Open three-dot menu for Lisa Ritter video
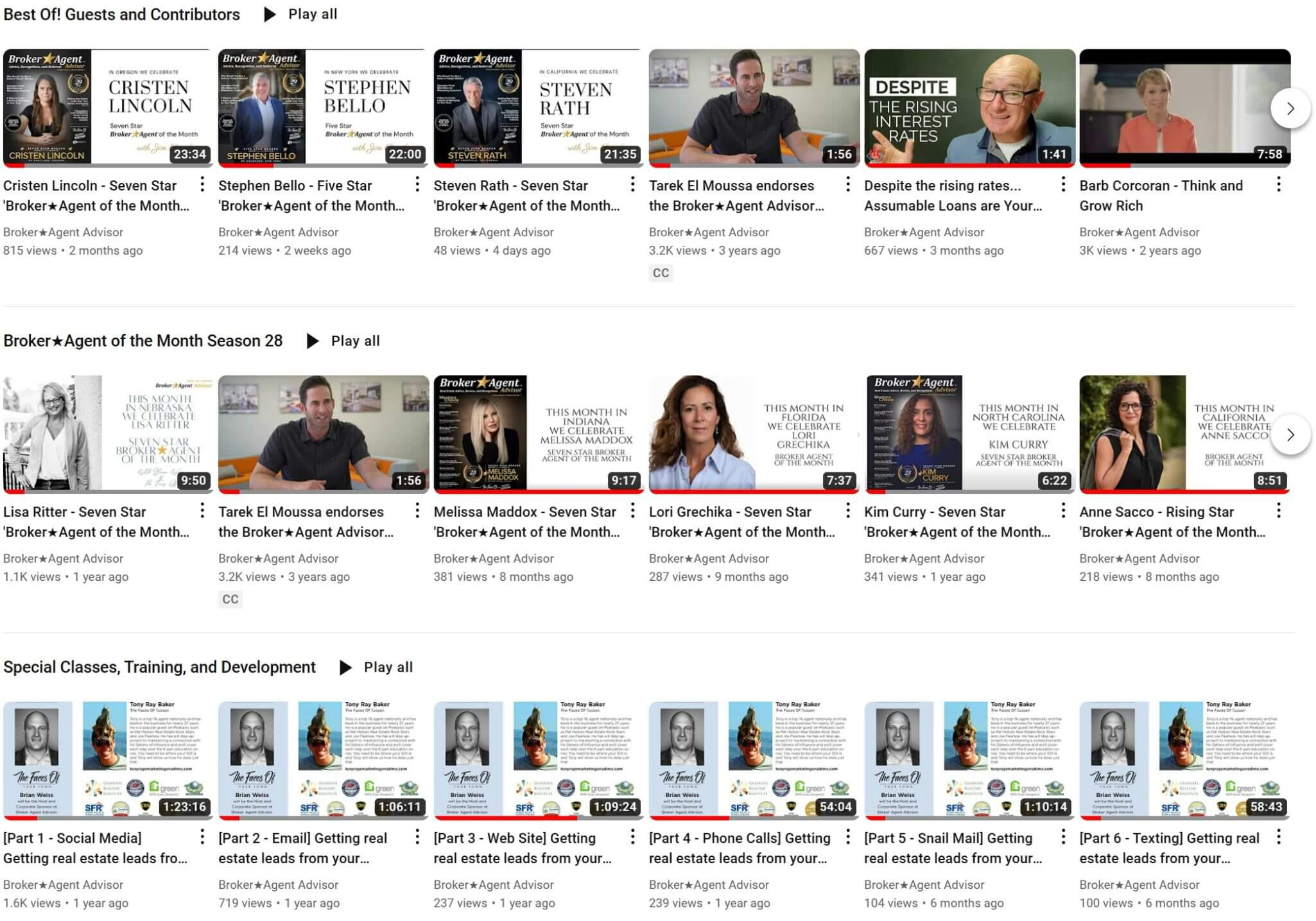The width and height of the screenshot is (1316, 921). [202, 511]
